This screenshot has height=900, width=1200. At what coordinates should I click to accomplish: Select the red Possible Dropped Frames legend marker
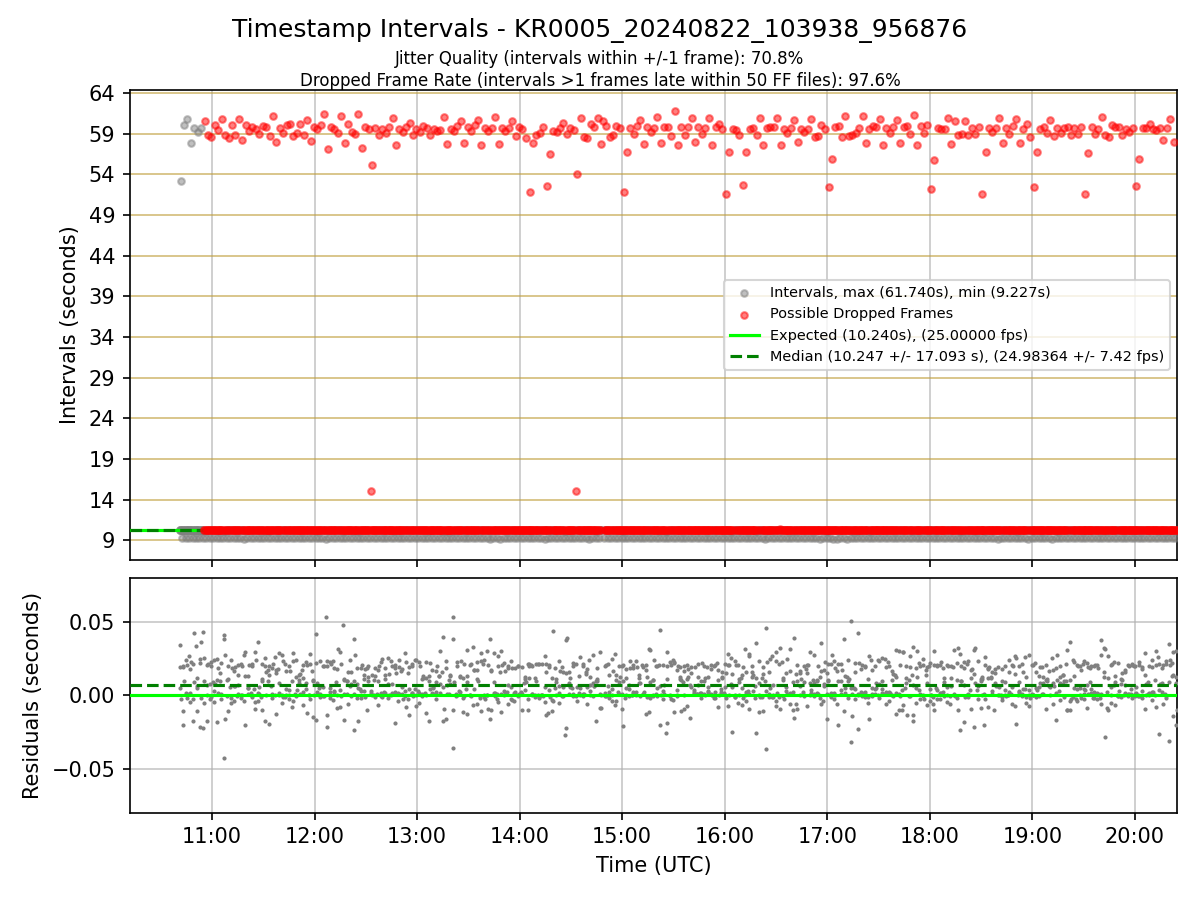(744, 314)
